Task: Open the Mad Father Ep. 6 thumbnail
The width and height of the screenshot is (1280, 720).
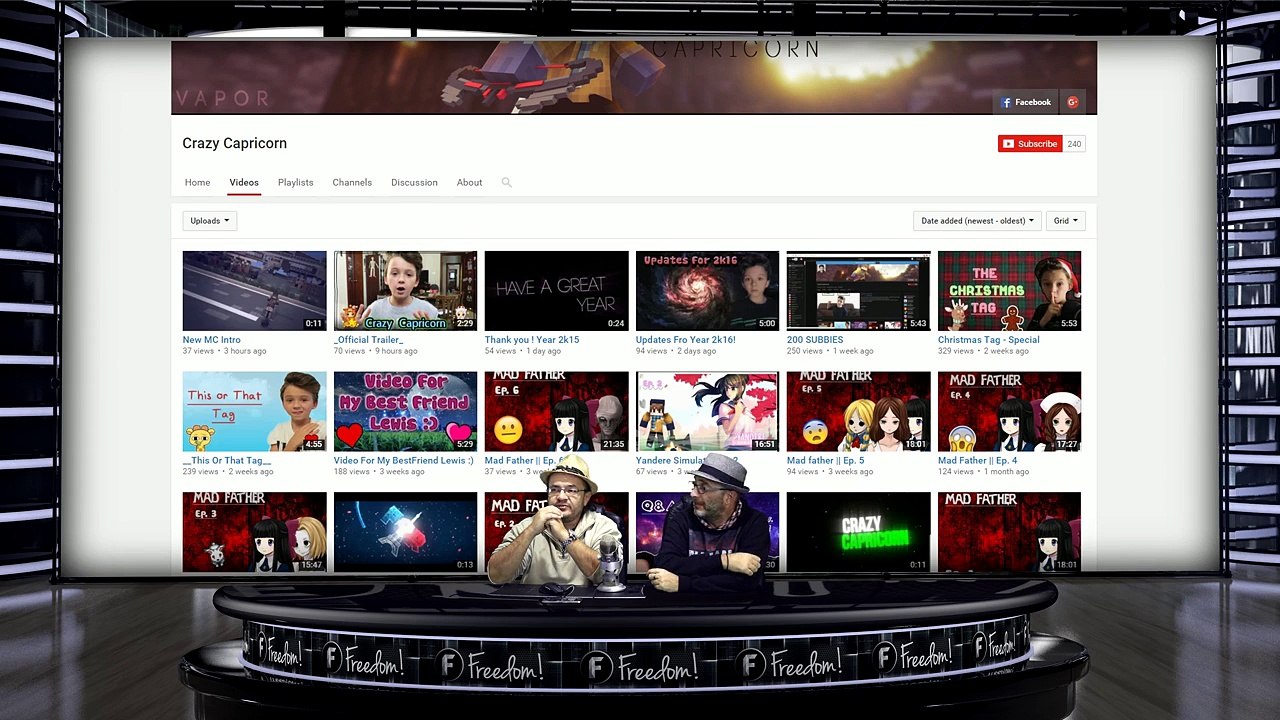Action: pyautogui.click(x=556, y=412)
